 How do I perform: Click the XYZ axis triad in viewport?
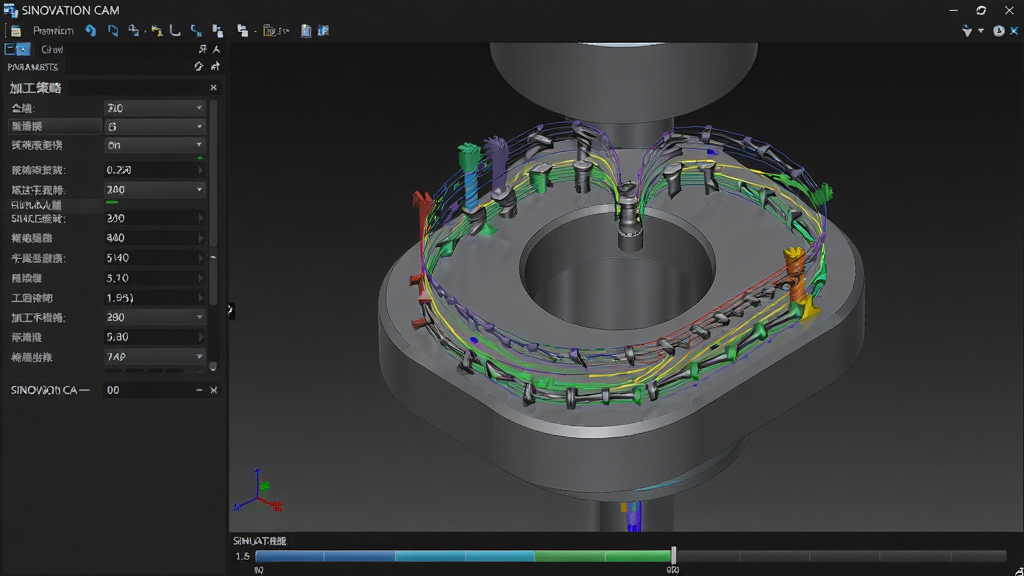259,492
